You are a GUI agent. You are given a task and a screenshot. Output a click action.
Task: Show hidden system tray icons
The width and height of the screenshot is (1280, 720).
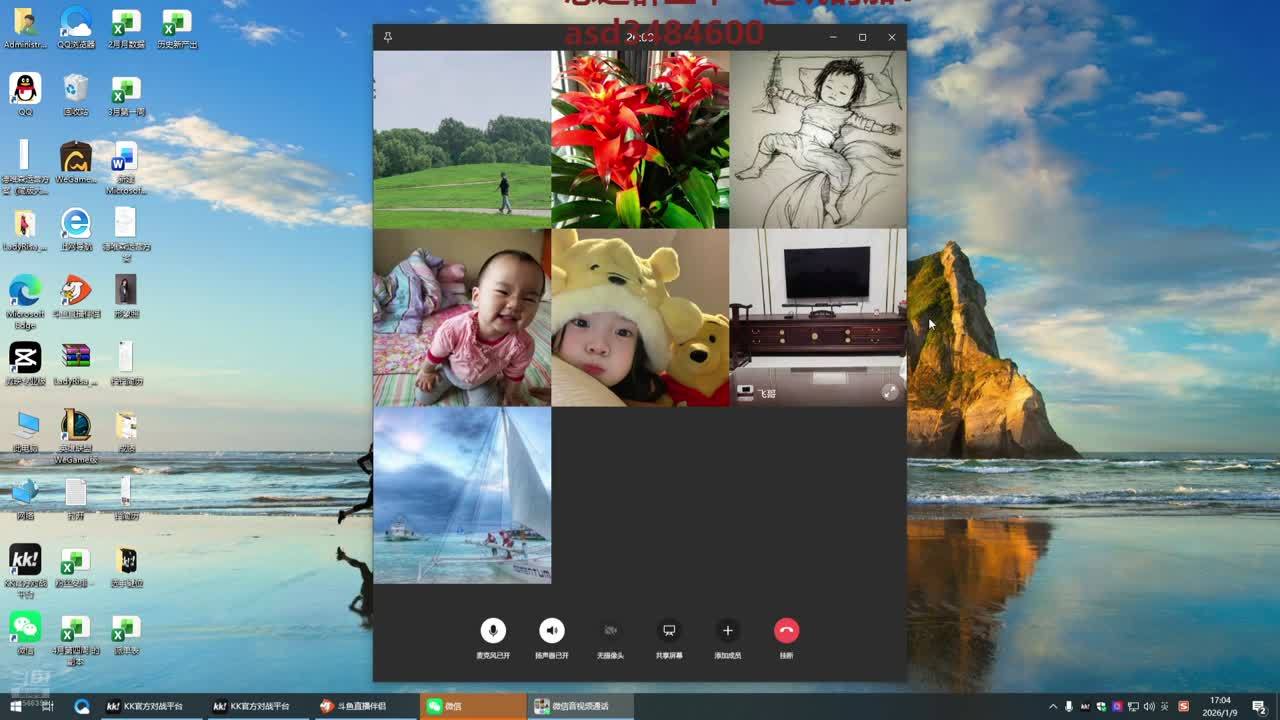click(x=1052, y=706)
